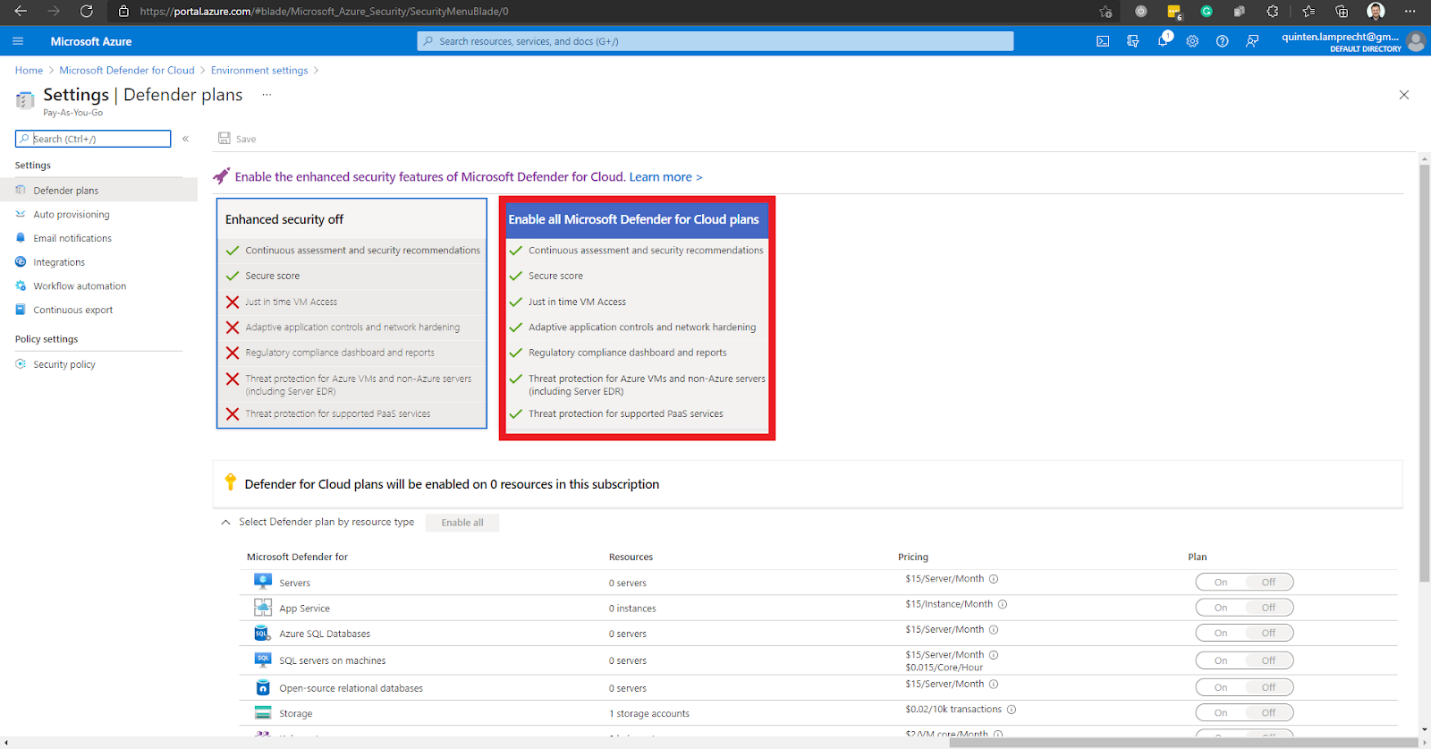Toggle the Azure SQL Databases plan switch
Image resolution: width=1431 pixels, height=749 pixels.
pyautogui.click(x=1244, y=633)
